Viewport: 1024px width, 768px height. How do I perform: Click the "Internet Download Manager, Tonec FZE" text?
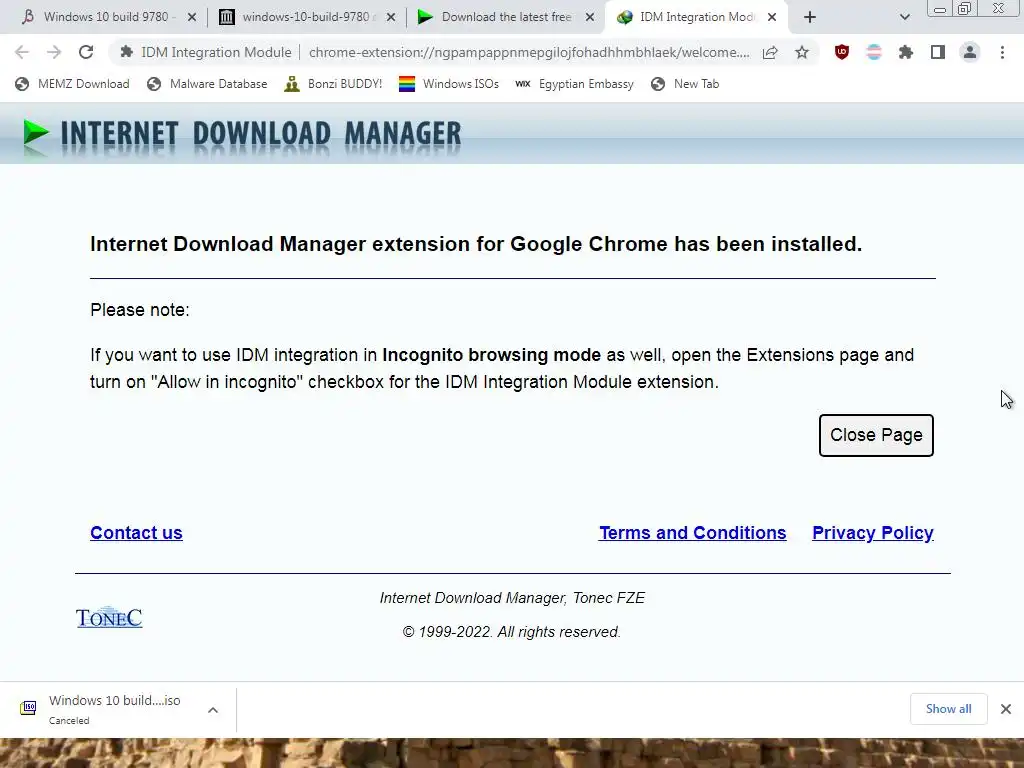[512, 598]
